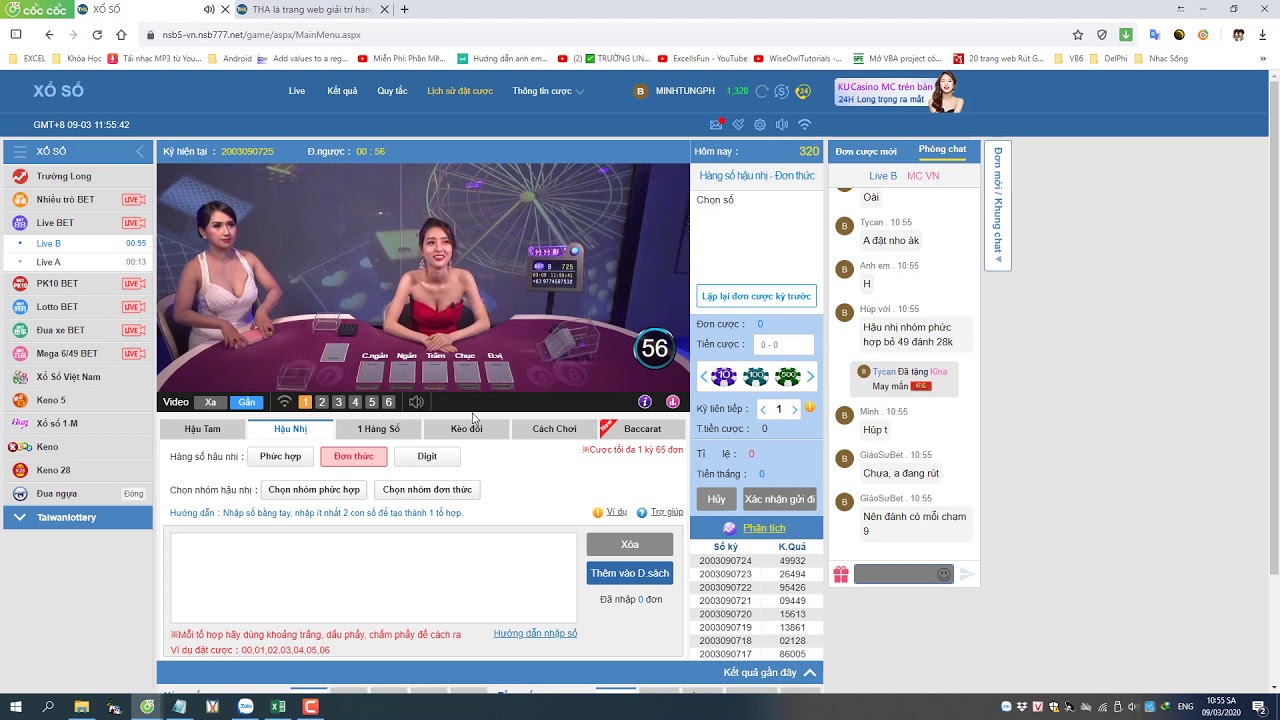The height and width of the screenshot is (720, 1280).
Task: Switch to the 1 Hàng Số tab
Action: point(378,429)
